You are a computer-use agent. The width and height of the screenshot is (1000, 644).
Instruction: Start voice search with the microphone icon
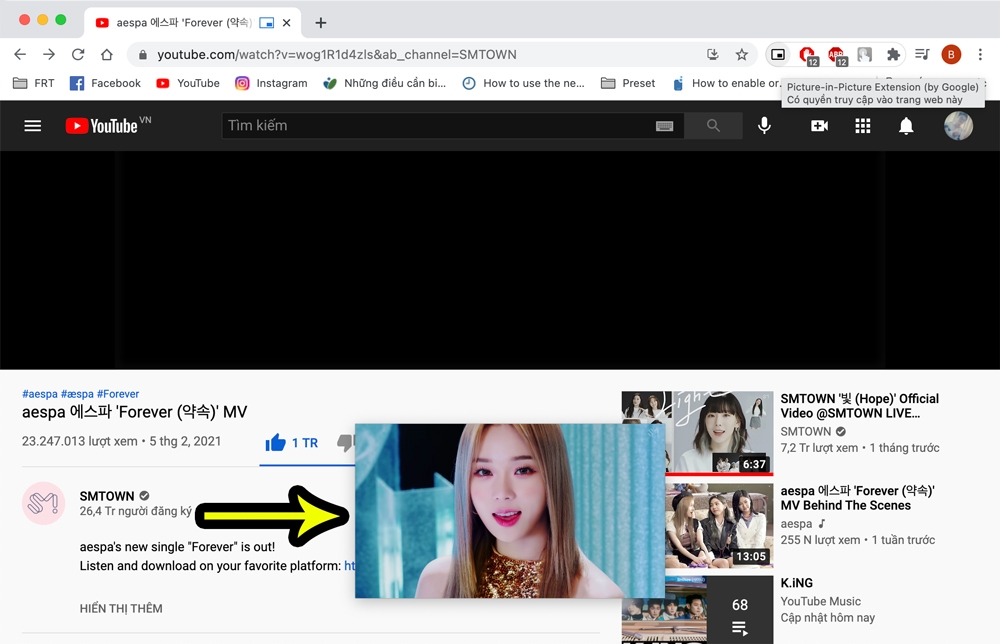click(764, 125)
